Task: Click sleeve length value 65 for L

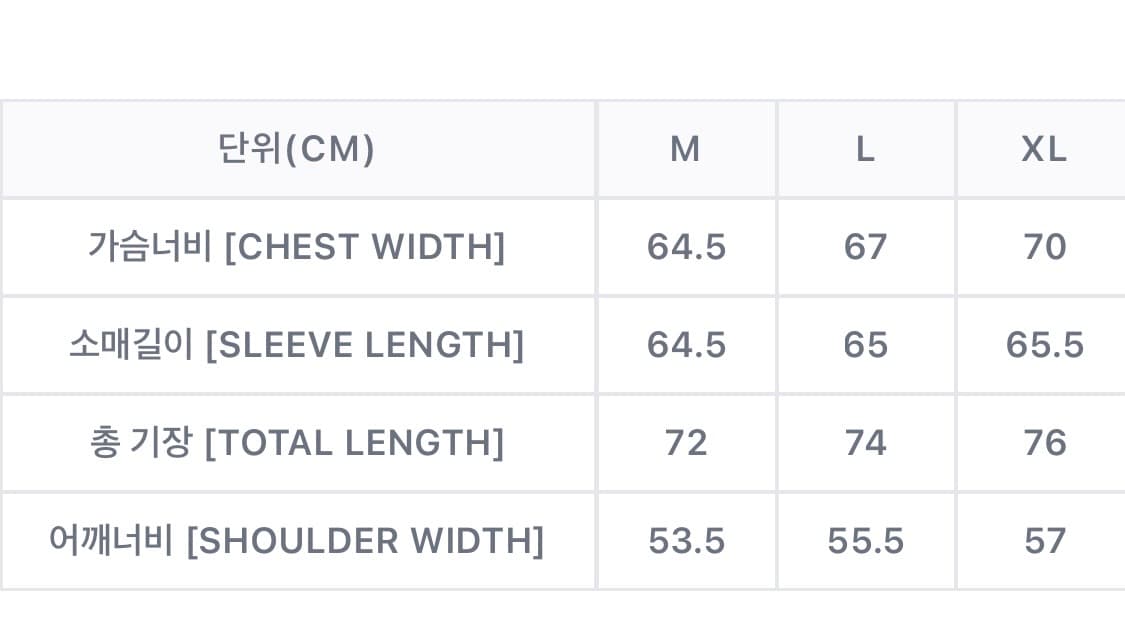Action: pos(866,345)
